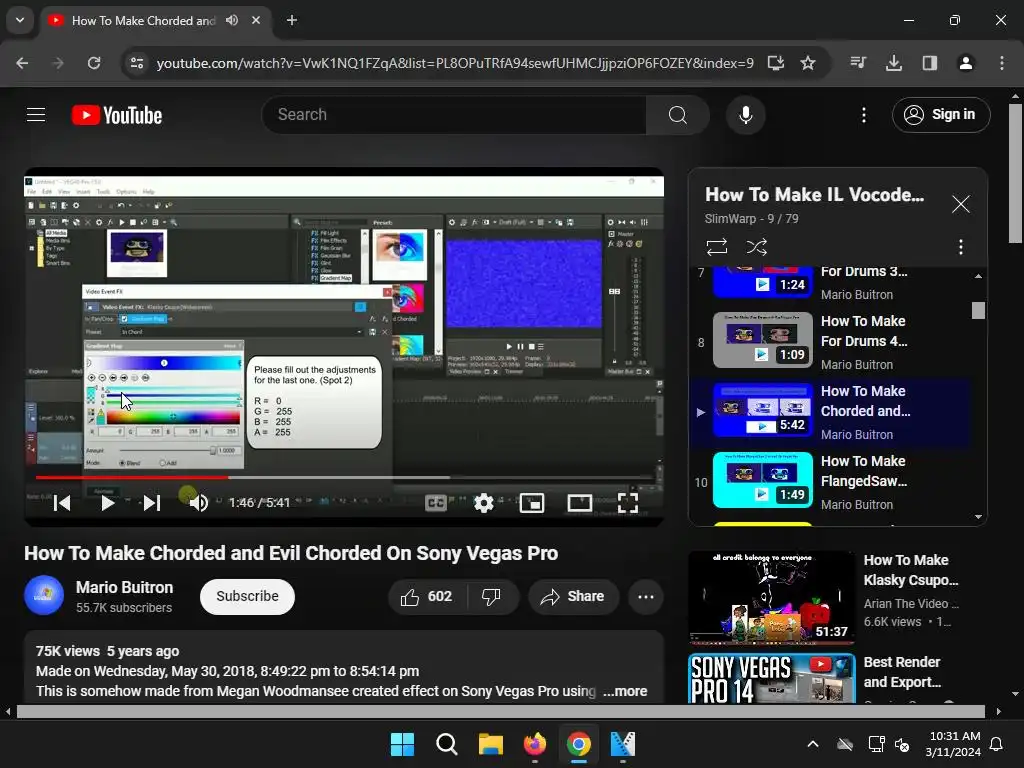This screenshot has width=1024, height=768.
Task: View site information icon in address bar
Action: click(137, 63)
